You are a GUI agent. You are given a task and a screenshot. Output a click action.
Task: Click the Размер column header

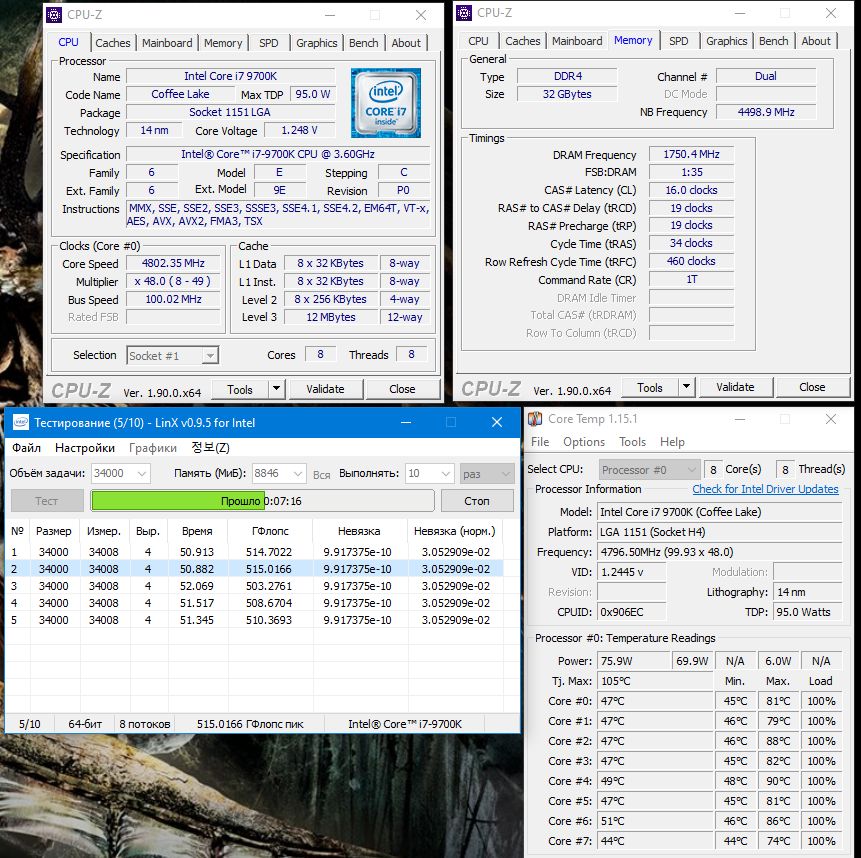click(53, 531)
